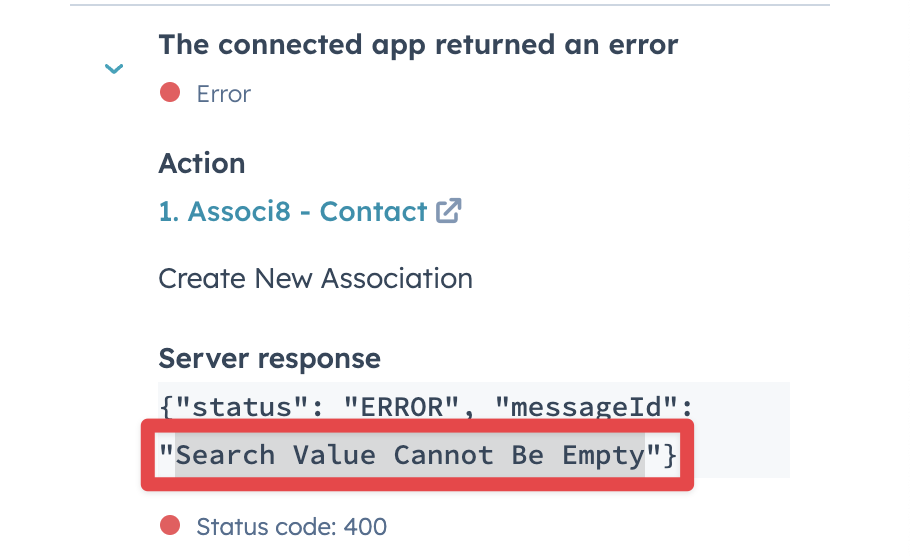Click the word Value in highlighted message
Screen dimensions: 910x556
(334, 455)
